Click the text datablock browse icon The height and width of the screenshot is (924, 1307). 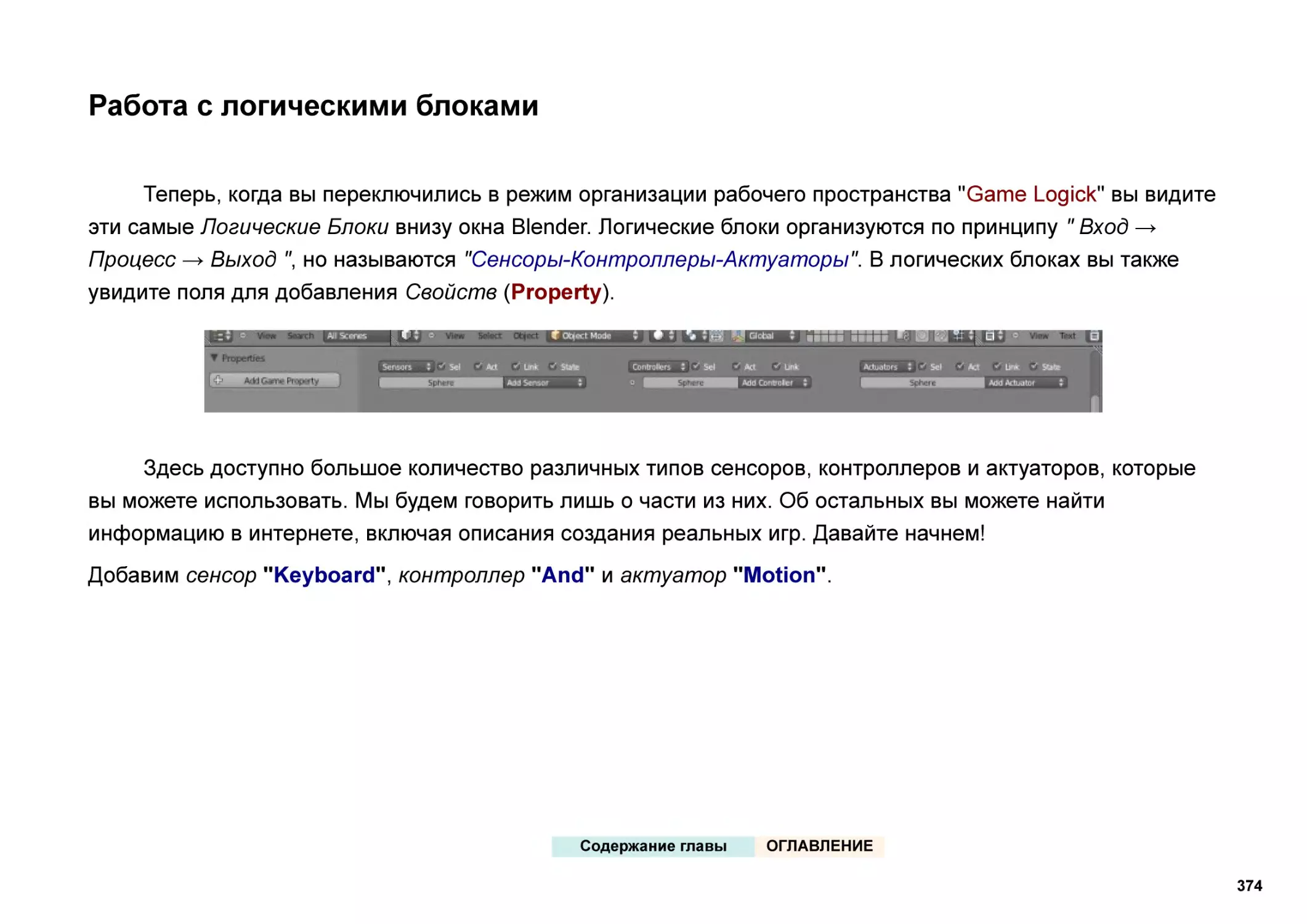(1095, 336)
